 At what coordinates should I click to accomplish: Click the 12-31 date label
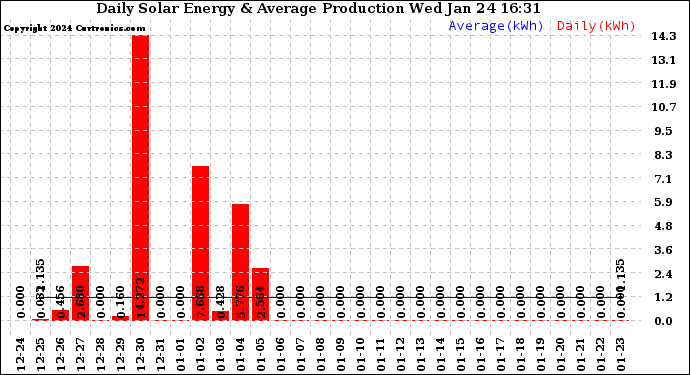coord(161,355)
